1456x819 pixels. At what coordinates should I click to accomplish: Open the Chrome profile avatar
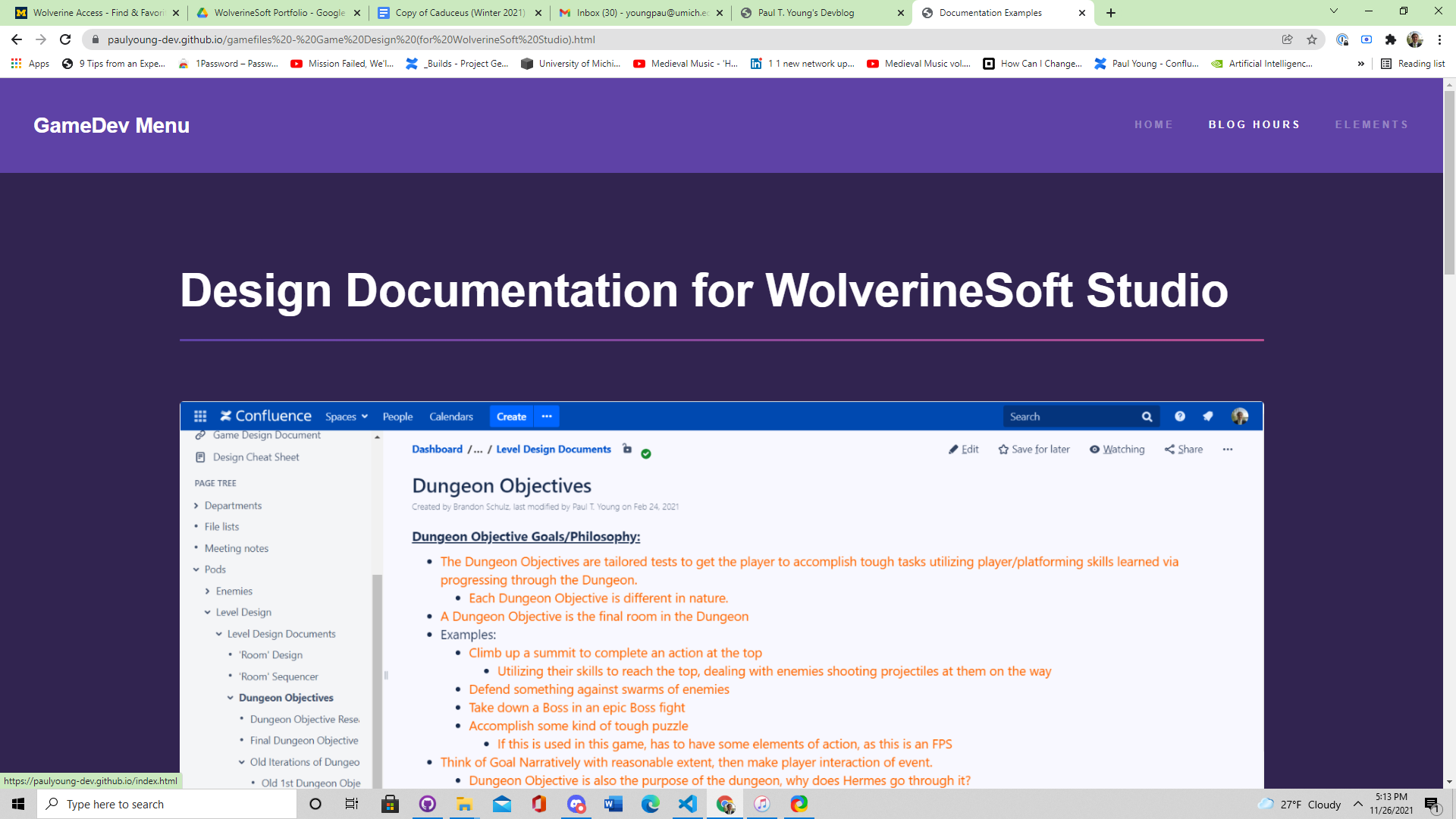(x=1415, y=39)
